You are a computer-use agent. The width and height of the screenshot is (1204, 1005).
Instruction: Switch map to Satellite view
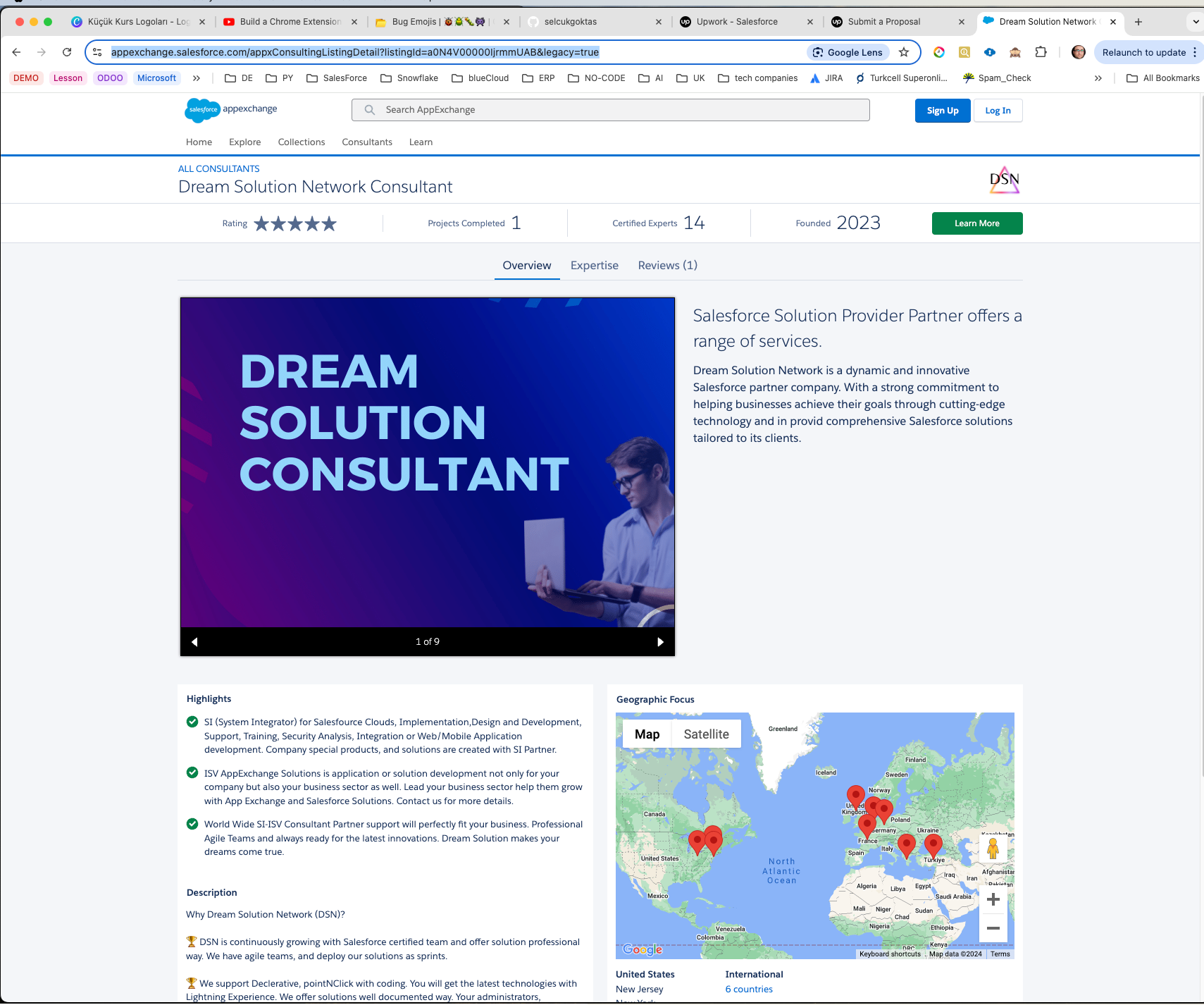[707, 734]
